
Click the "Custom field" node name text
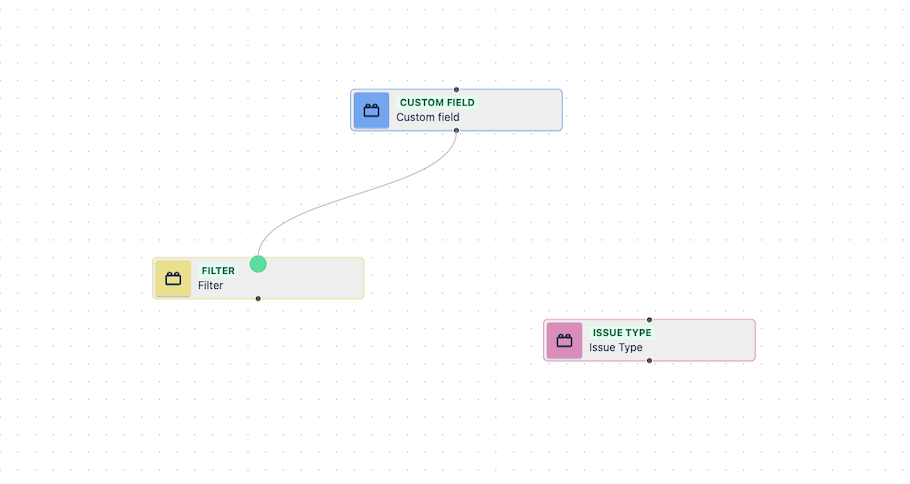point(427,117)
